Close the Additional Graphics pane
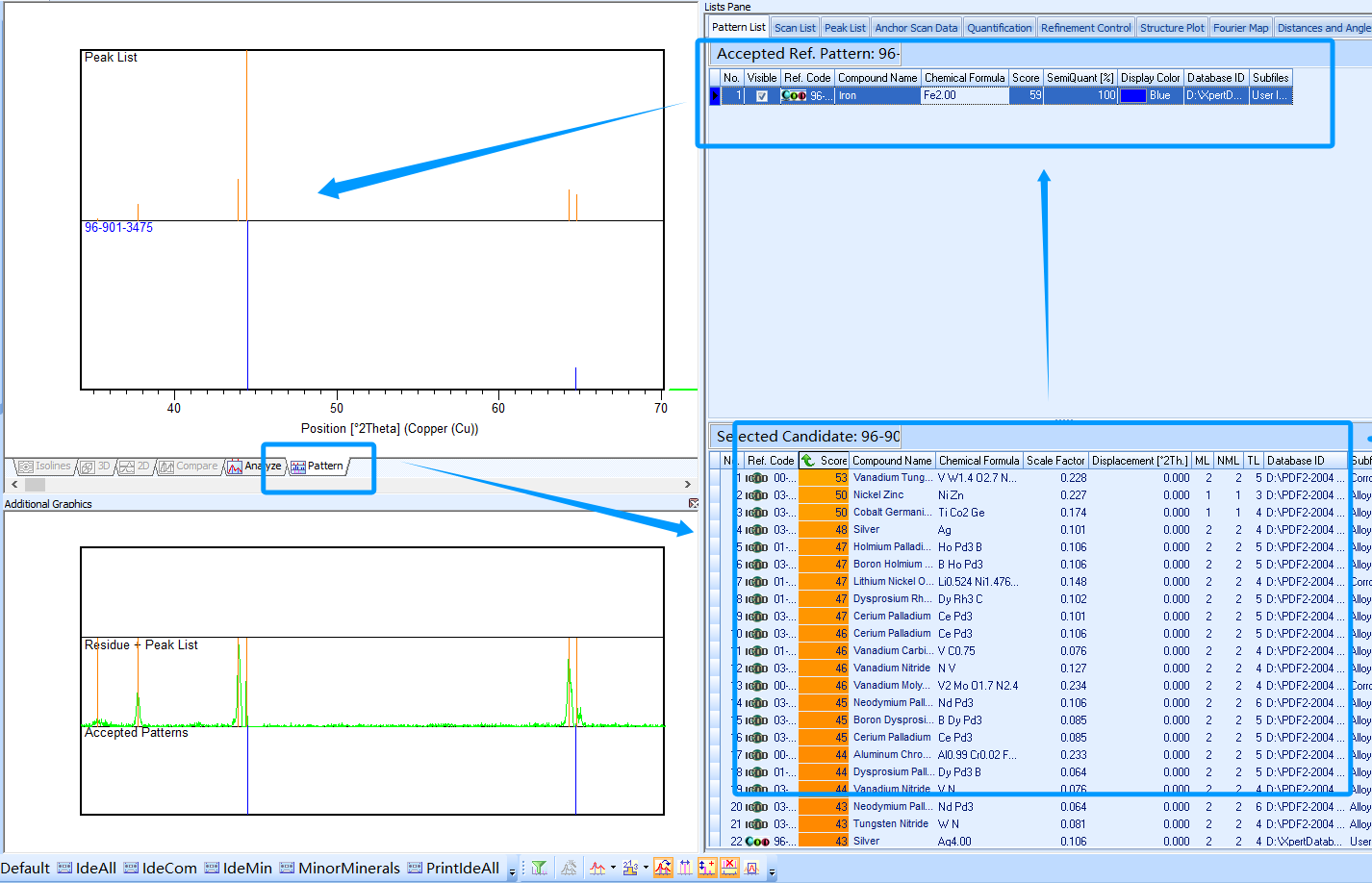The image size is (1372, 883). tap(693, 503)
